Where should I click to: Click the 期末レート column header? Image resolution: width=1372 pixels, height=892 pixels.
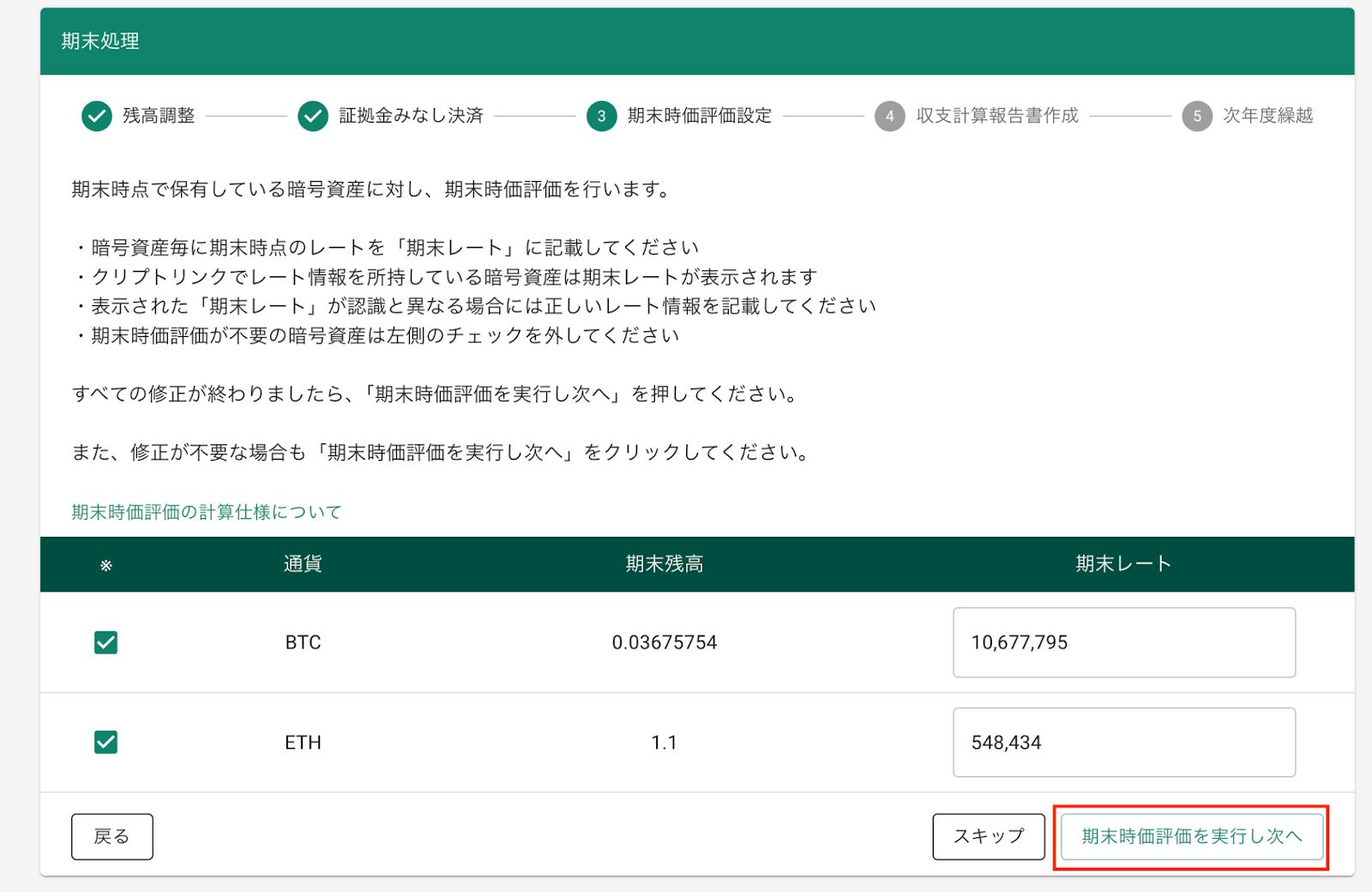(x=1122, y=564)
